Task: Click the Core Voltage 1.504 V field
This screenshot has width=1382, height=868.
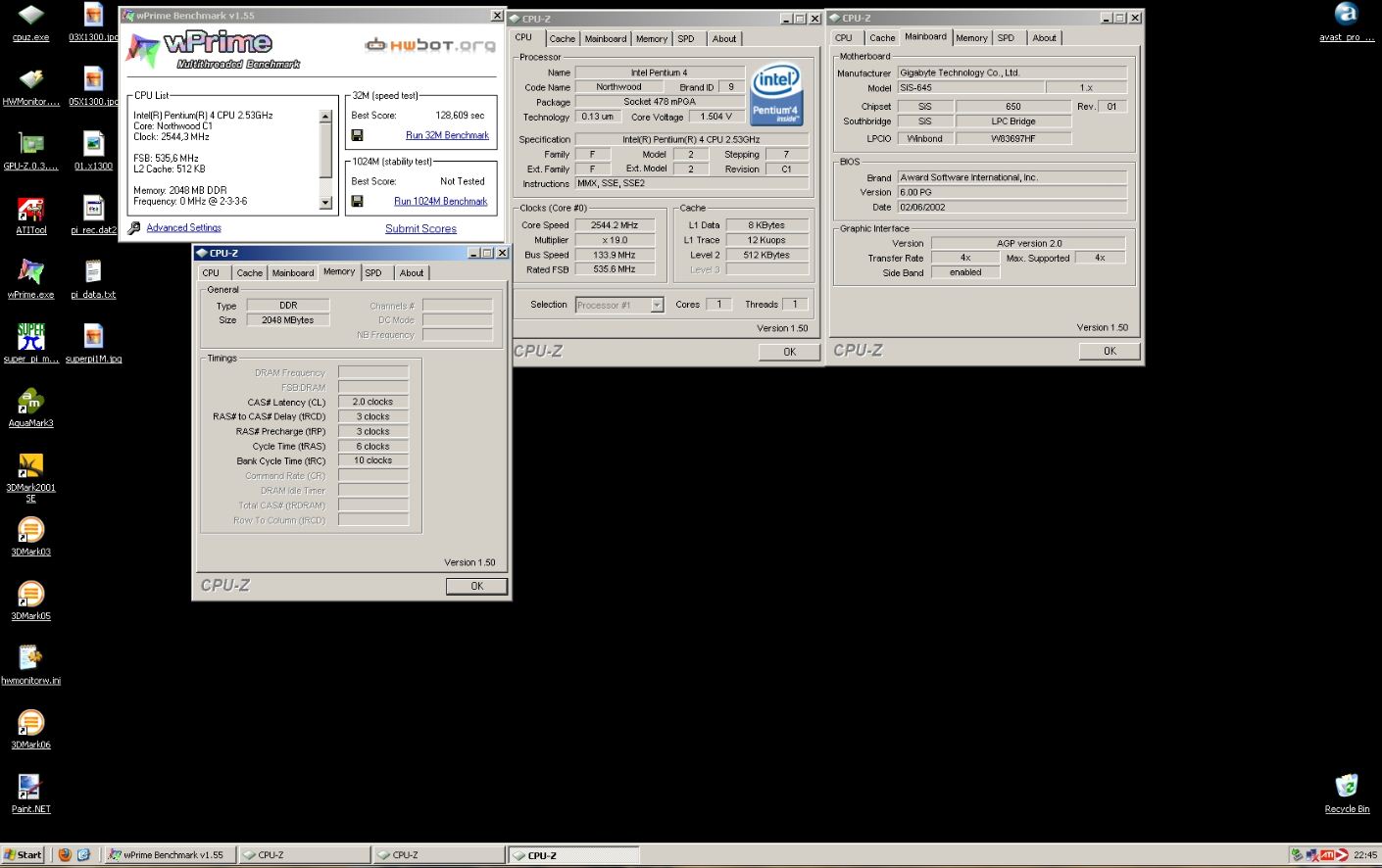Action: [715, 117]
